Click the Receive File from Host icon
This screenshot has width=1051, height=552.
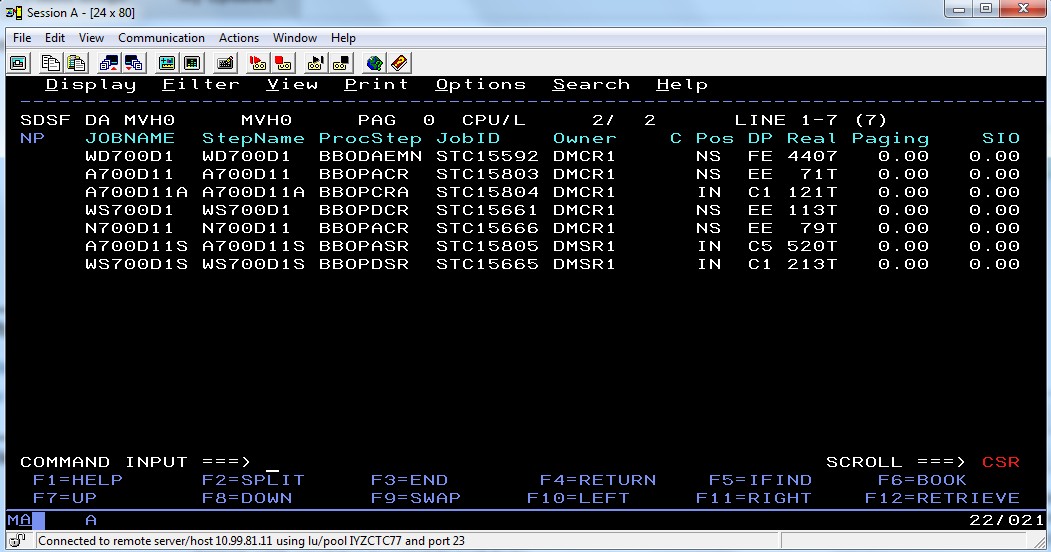(x=134, y=63)
